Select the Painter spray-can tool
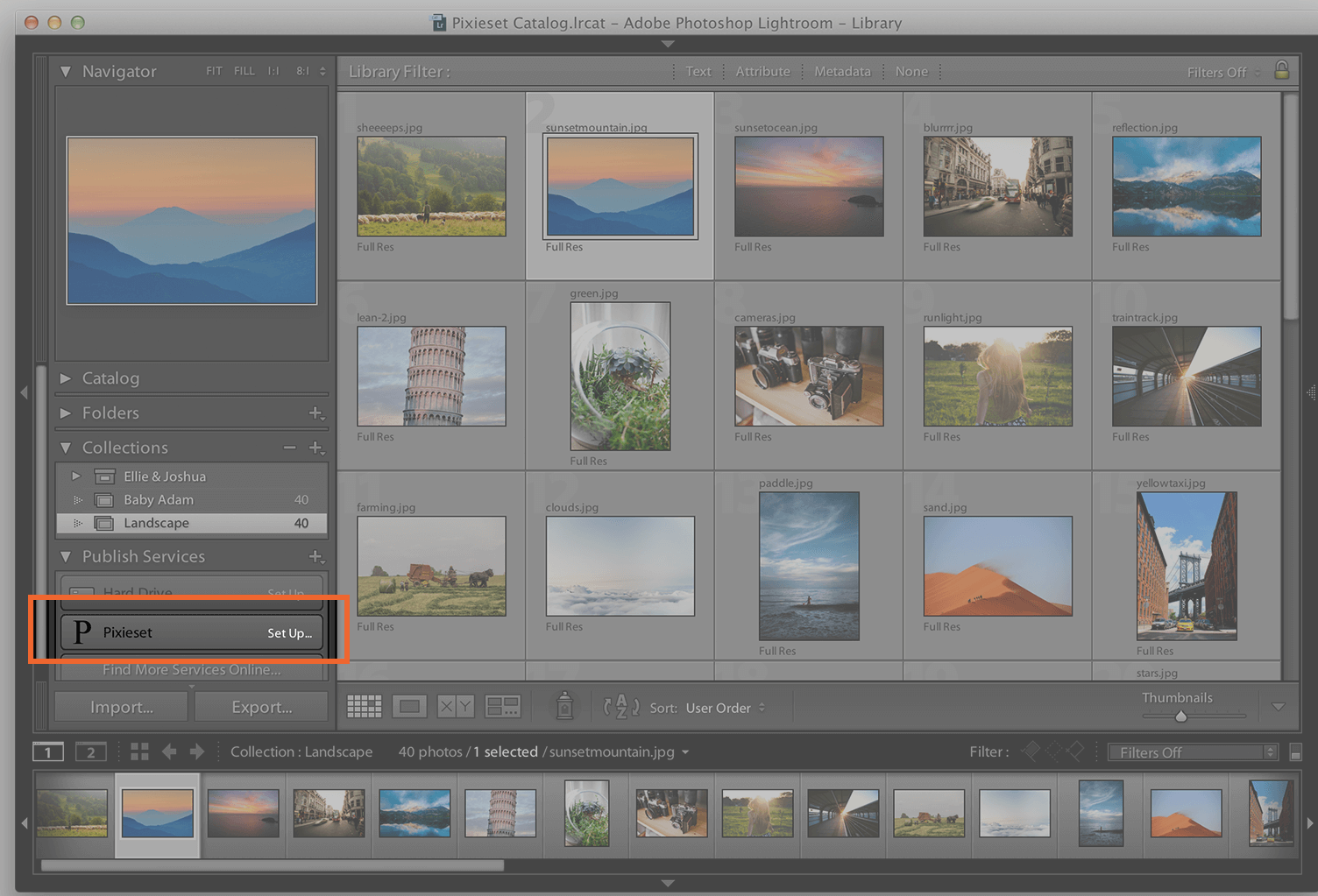 [563, 706]
